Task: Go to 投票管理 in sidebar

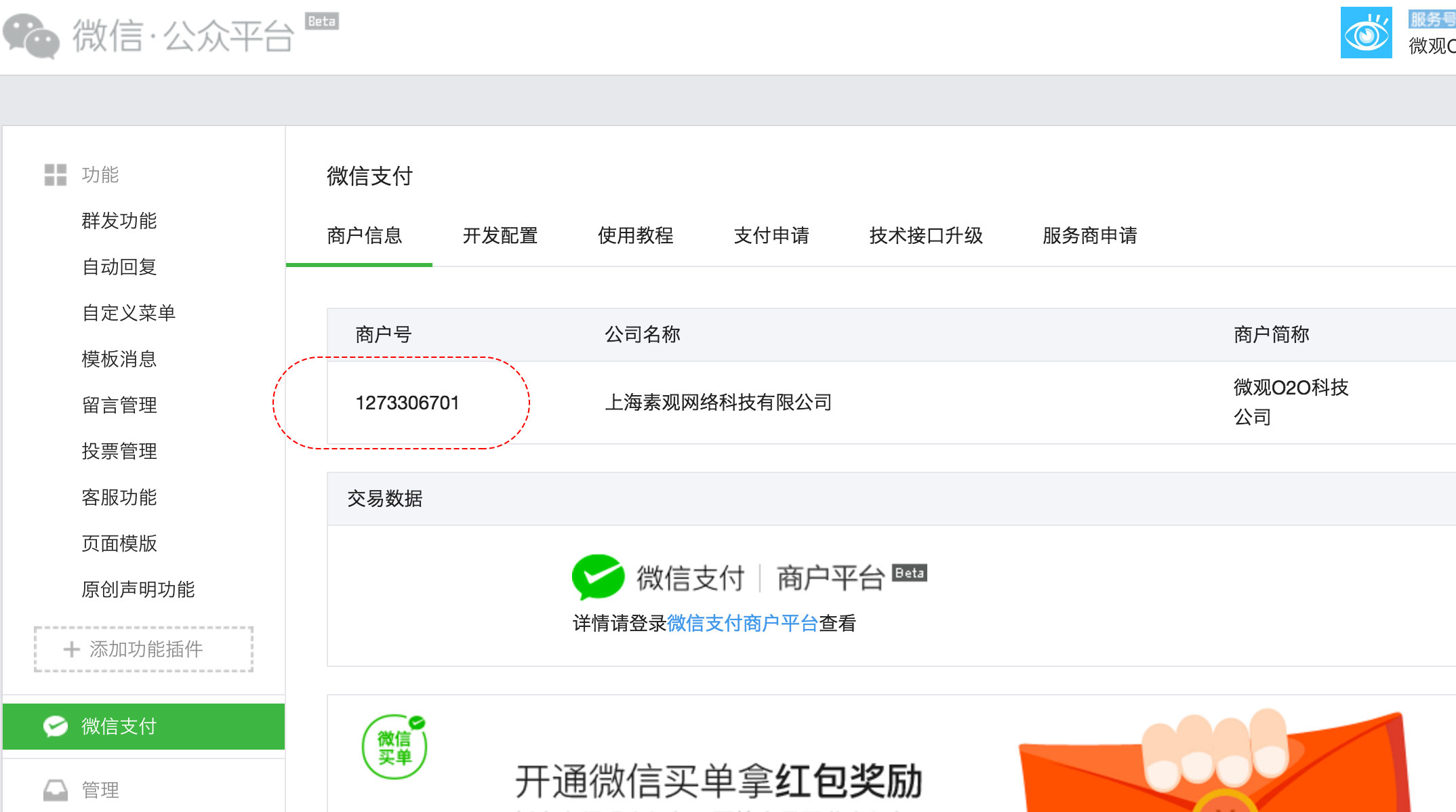Action: point(119,451)
